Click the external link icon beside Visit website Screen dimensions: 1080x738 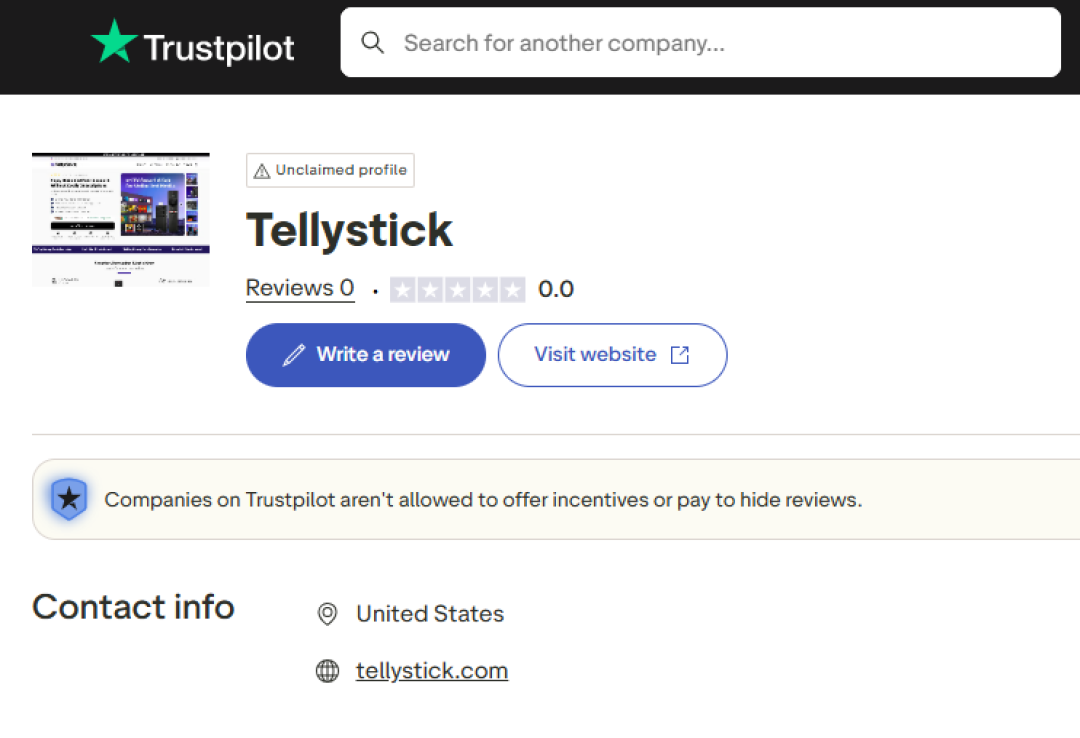coord(680,355)
